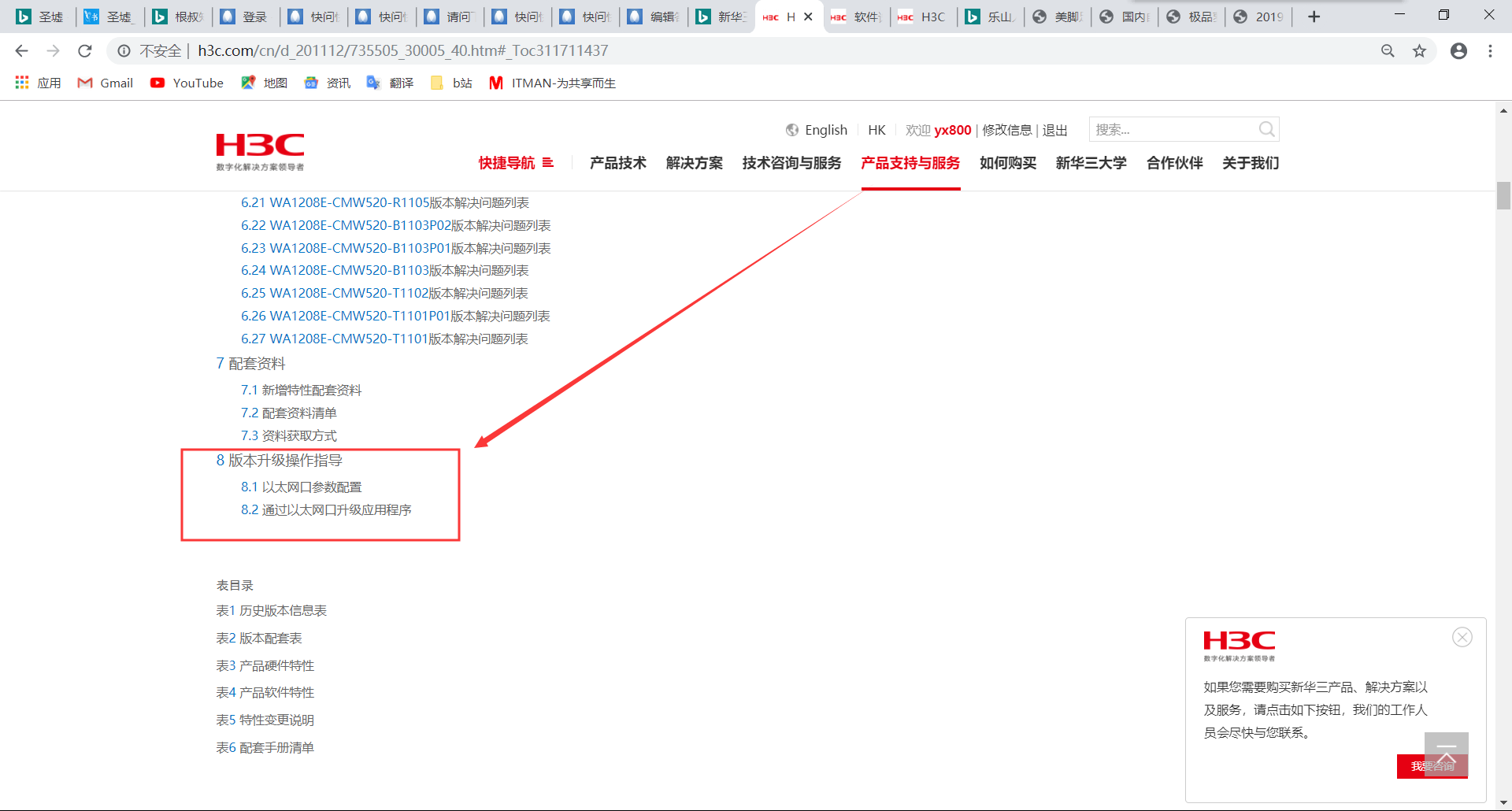
Task: Open 6.21 WA1208E-CMW520-R1105 resolved issues link
Action: click(385, 203)
